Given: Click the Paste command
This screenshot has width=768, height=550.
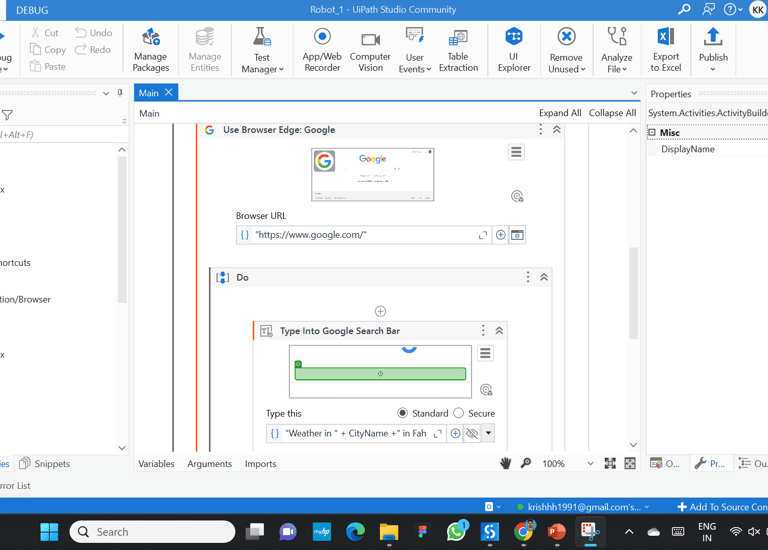Looking at the screenshot, I should [48, 66].
